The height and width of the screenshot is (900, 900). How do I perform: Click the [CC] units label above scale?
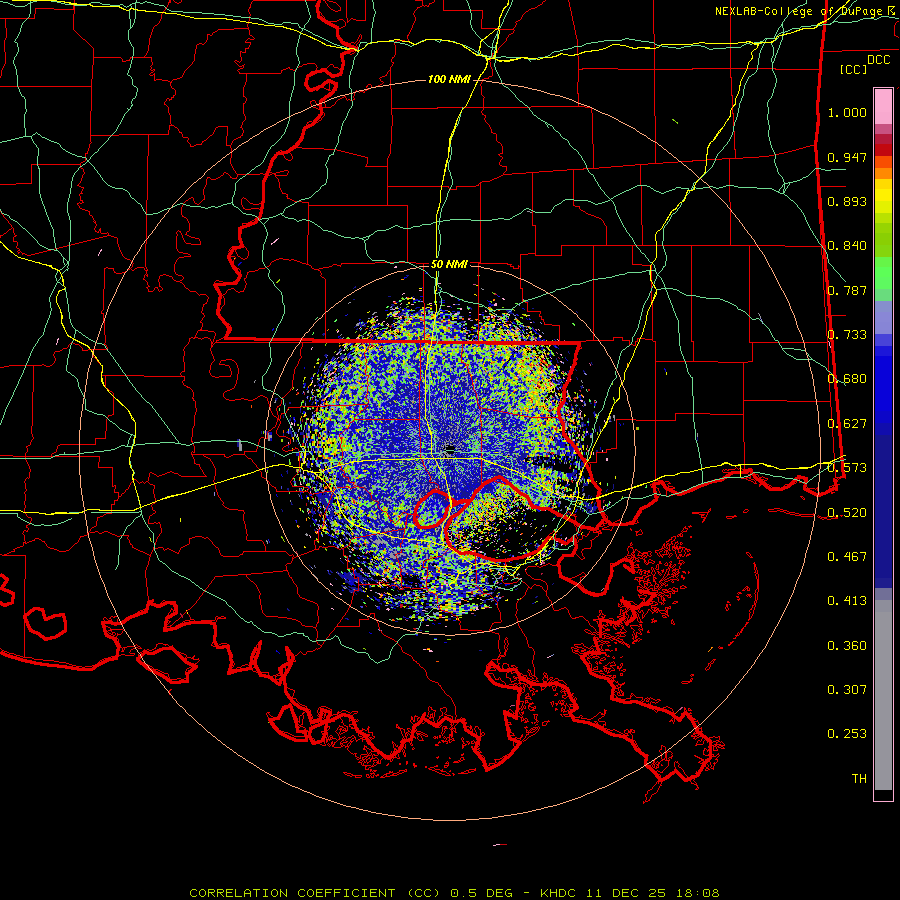tap(853, 69)
